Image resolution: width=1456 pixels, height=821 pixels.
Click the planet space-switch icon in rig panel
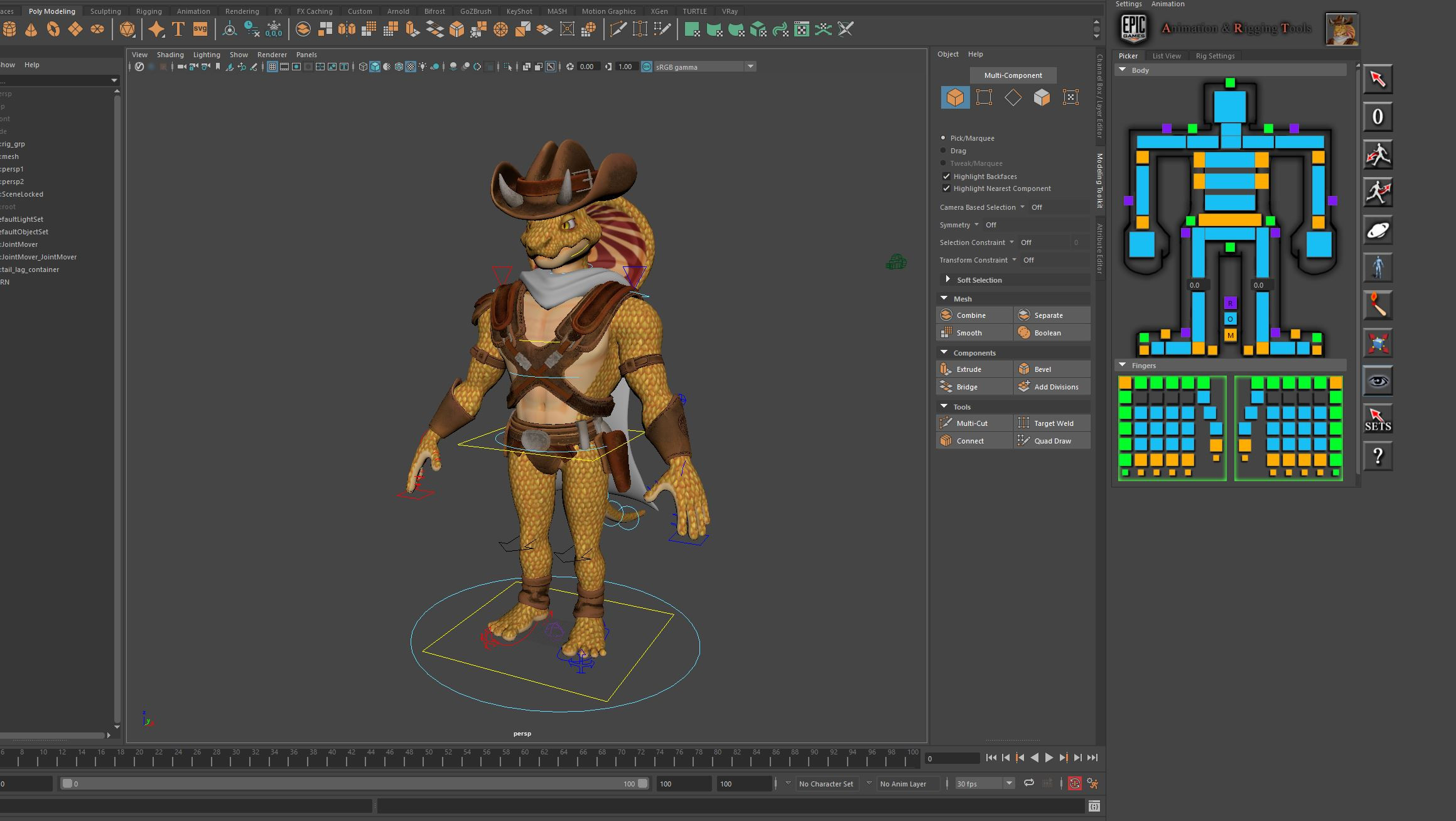(x=1378, y=231)
